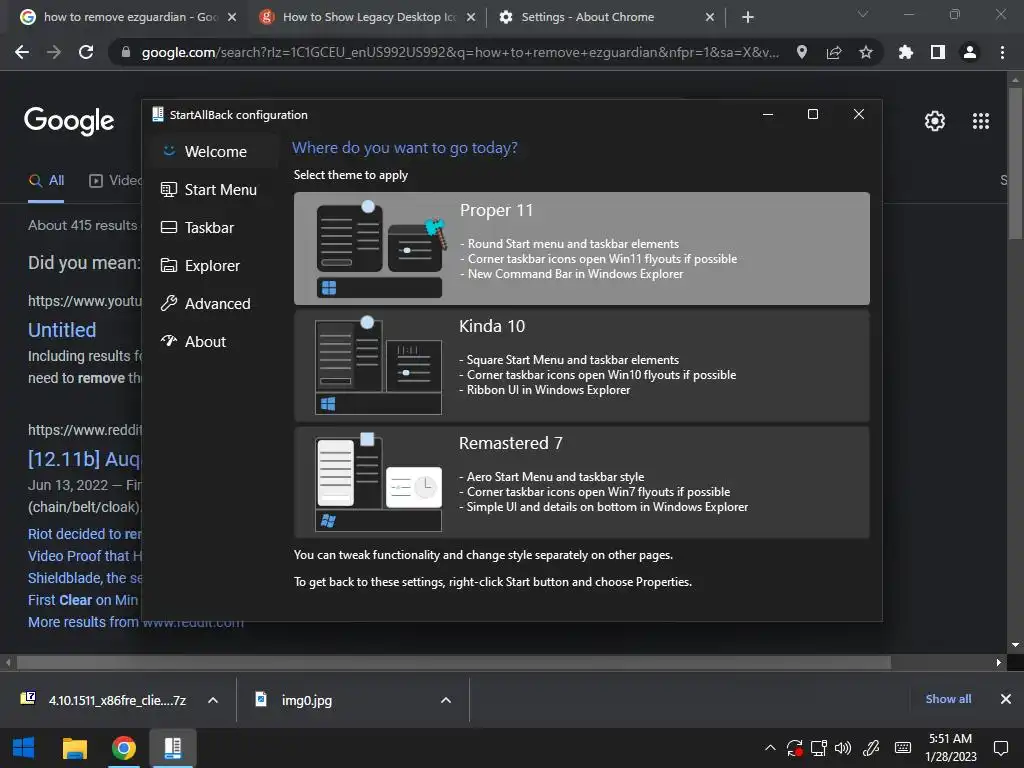Open the Untitled search result link
1024x768 pixels.
point(62,330)
